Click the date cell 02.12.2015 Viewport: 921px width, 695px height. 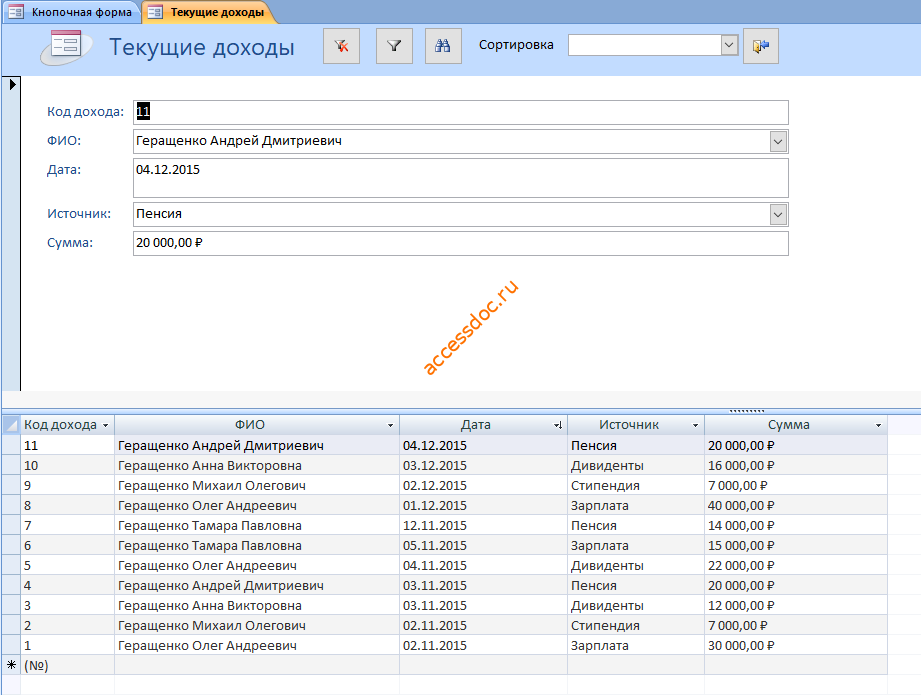pos(483,485)
